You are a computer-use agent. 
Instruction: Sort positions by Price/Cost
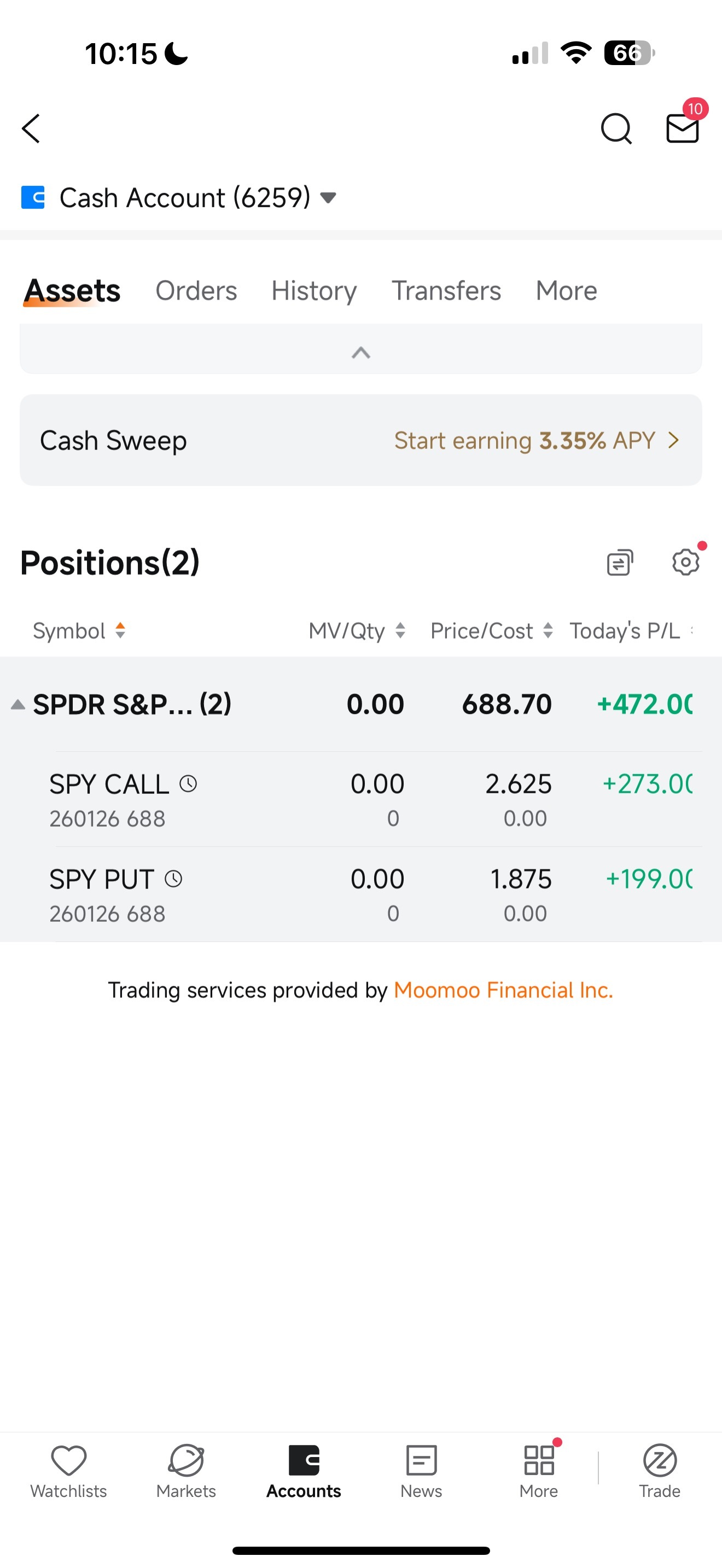pyautogui.click(x=492, y=630)
